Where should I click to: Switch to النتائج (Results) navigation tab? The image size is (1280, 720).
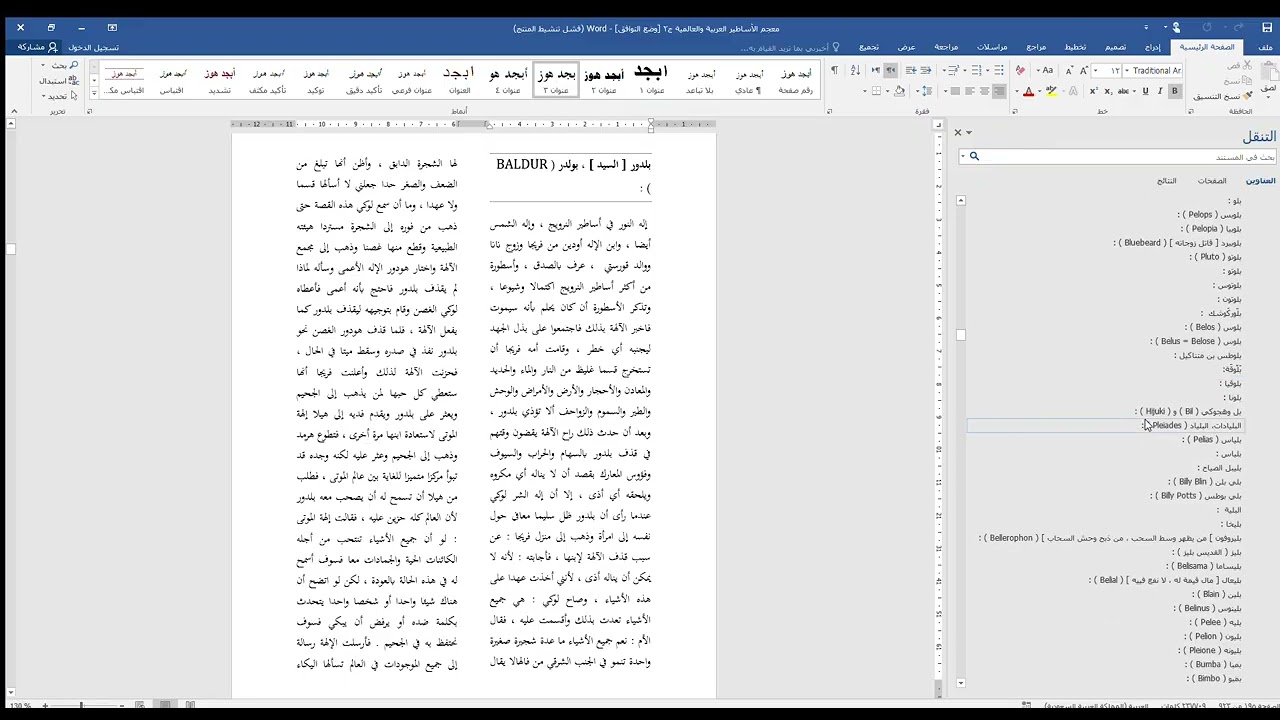click(x=1167, y=181)
